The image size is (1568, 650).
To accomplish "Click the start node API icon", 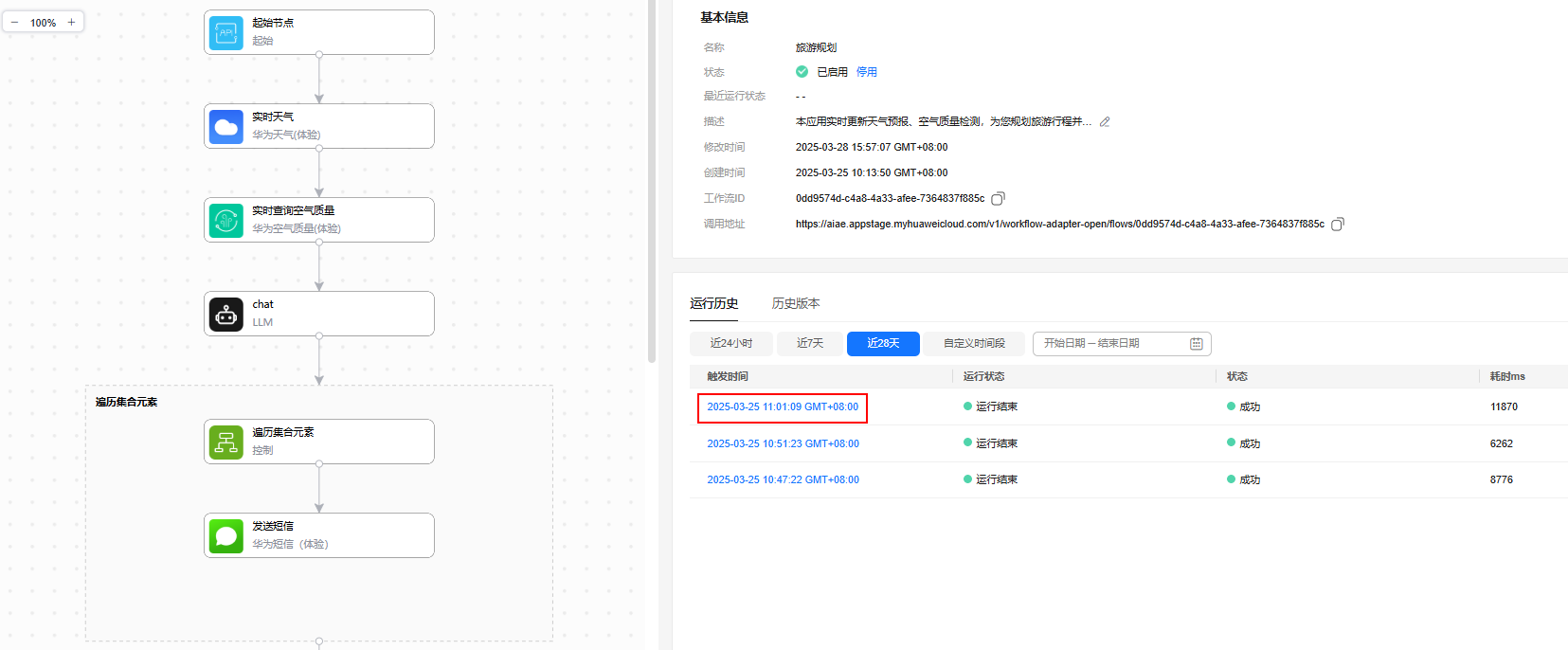I will coord(225,32).
